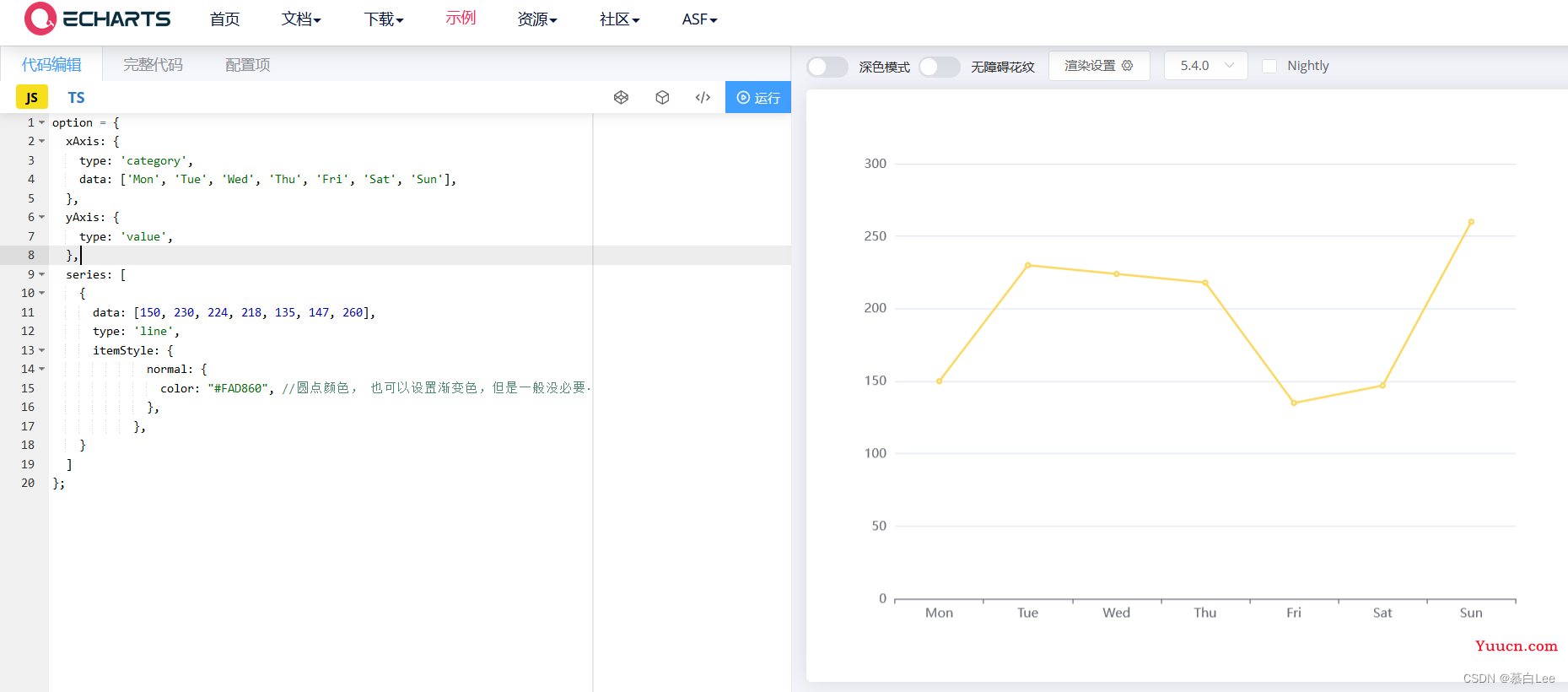The height and width of the screenshot is (692, 1568).
Task: Click 'line' type text on line 12
Action: (154, 331)
